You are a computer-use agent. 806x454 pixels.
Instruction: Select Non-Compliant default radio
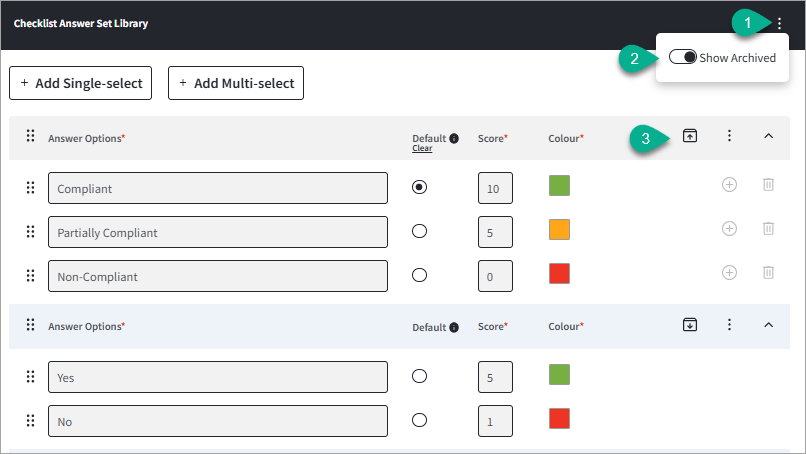coord(419,275)
